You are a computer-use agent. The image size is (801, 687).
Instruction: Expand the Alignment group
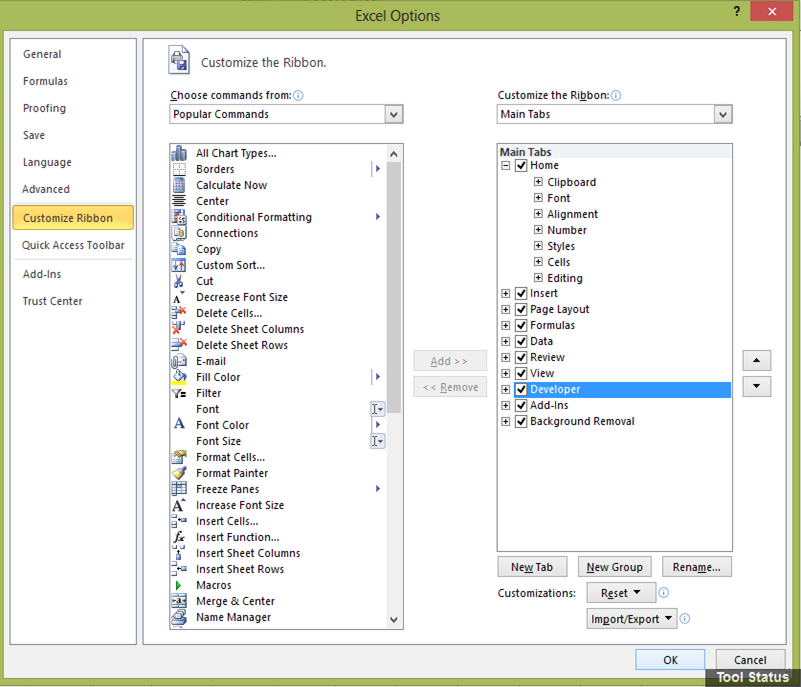point(538,214)
